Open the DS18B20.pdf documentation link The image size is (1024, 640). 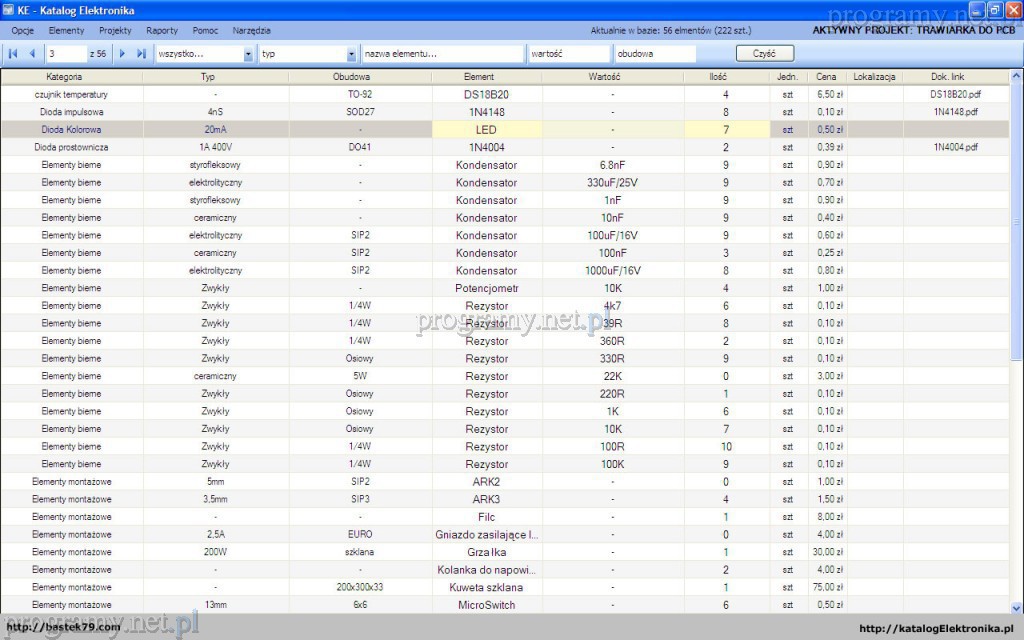click(x=955, y=94)
